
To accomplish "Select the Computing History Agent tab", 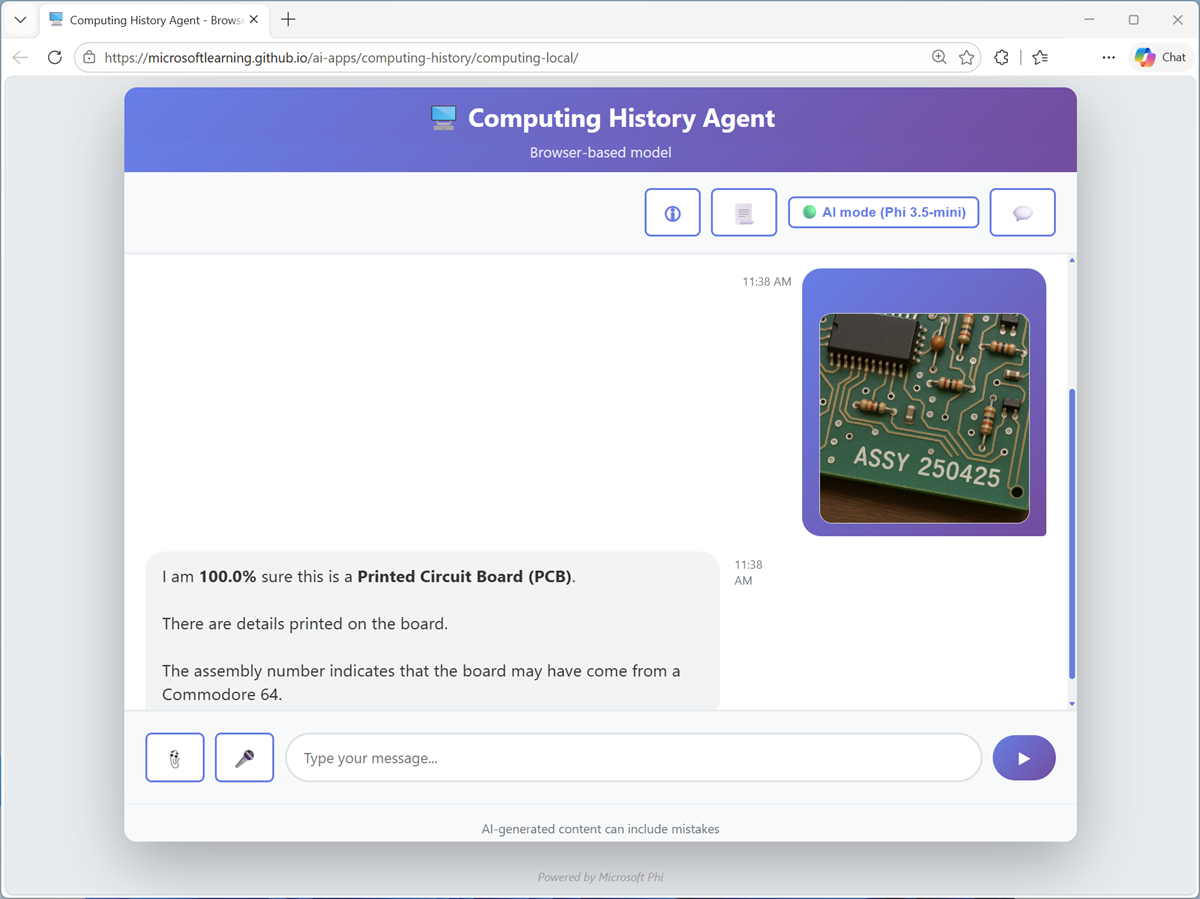I will point(153,20).
